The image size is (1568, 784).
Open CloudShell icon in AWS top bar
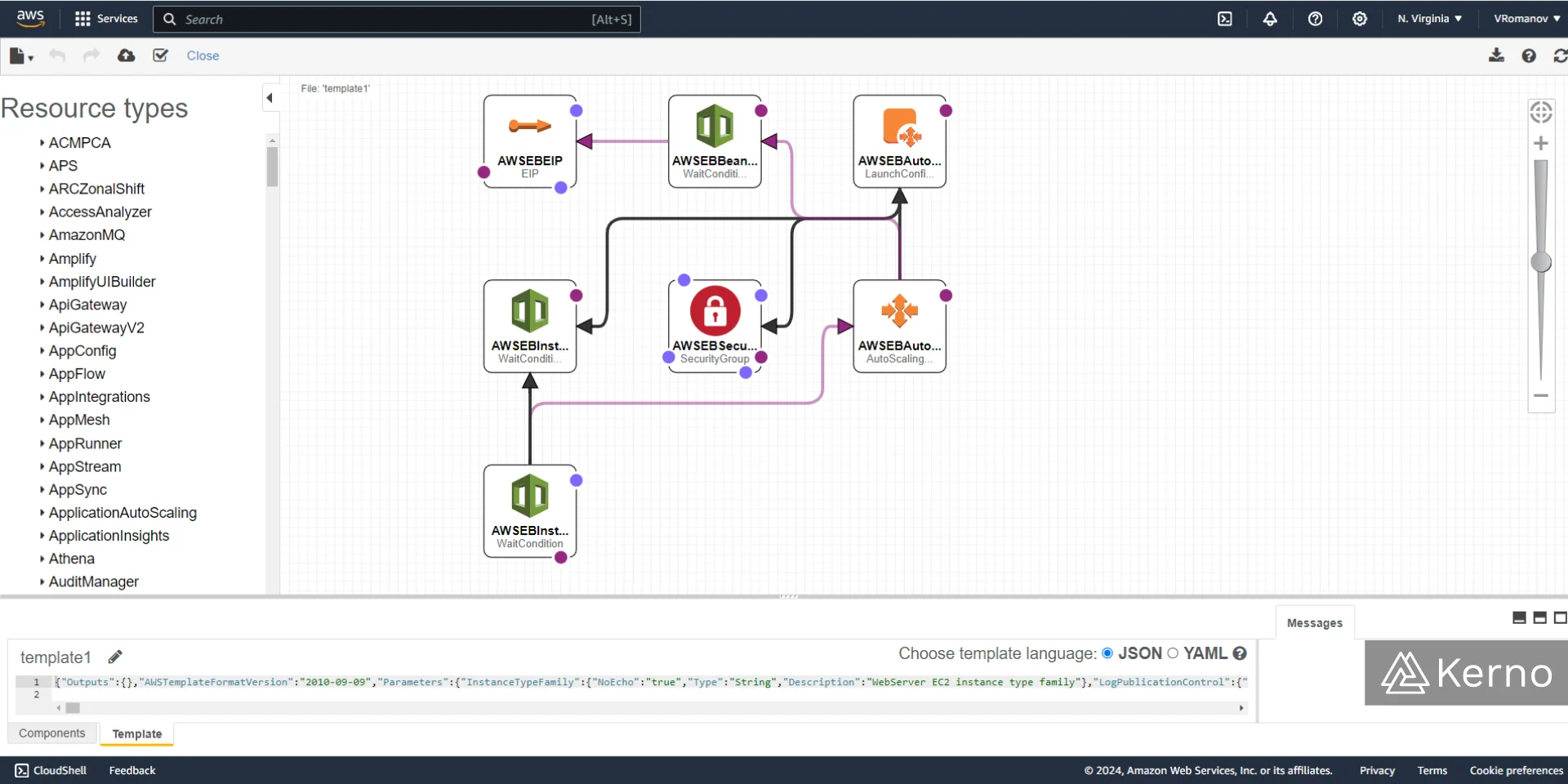click(1225, 19)
